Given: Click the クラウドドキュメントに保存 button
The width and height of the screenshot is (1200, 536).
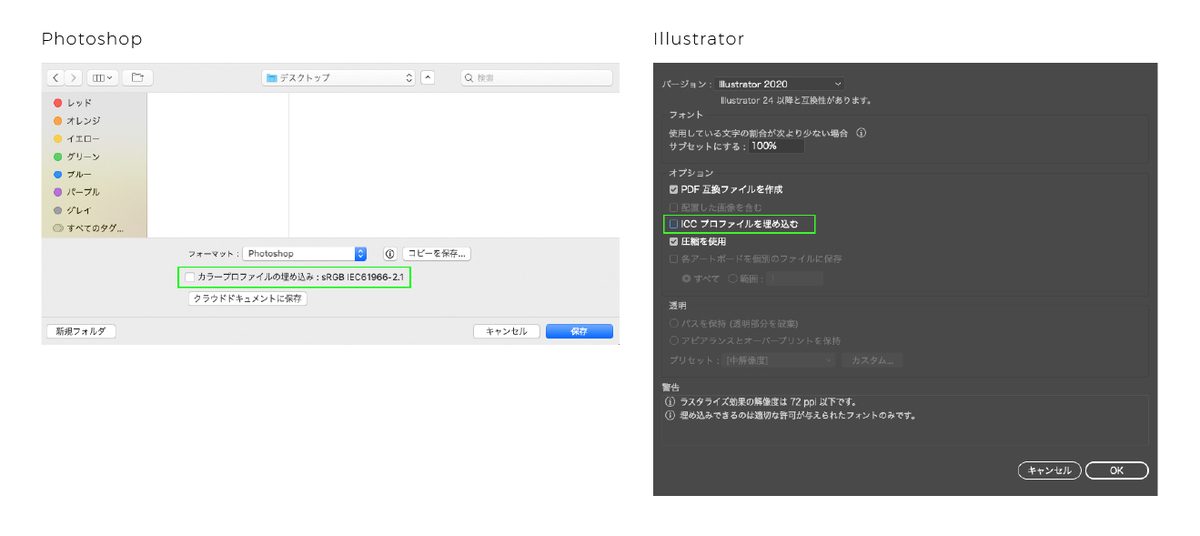Looking at the screenshot, I should point(247,298).
